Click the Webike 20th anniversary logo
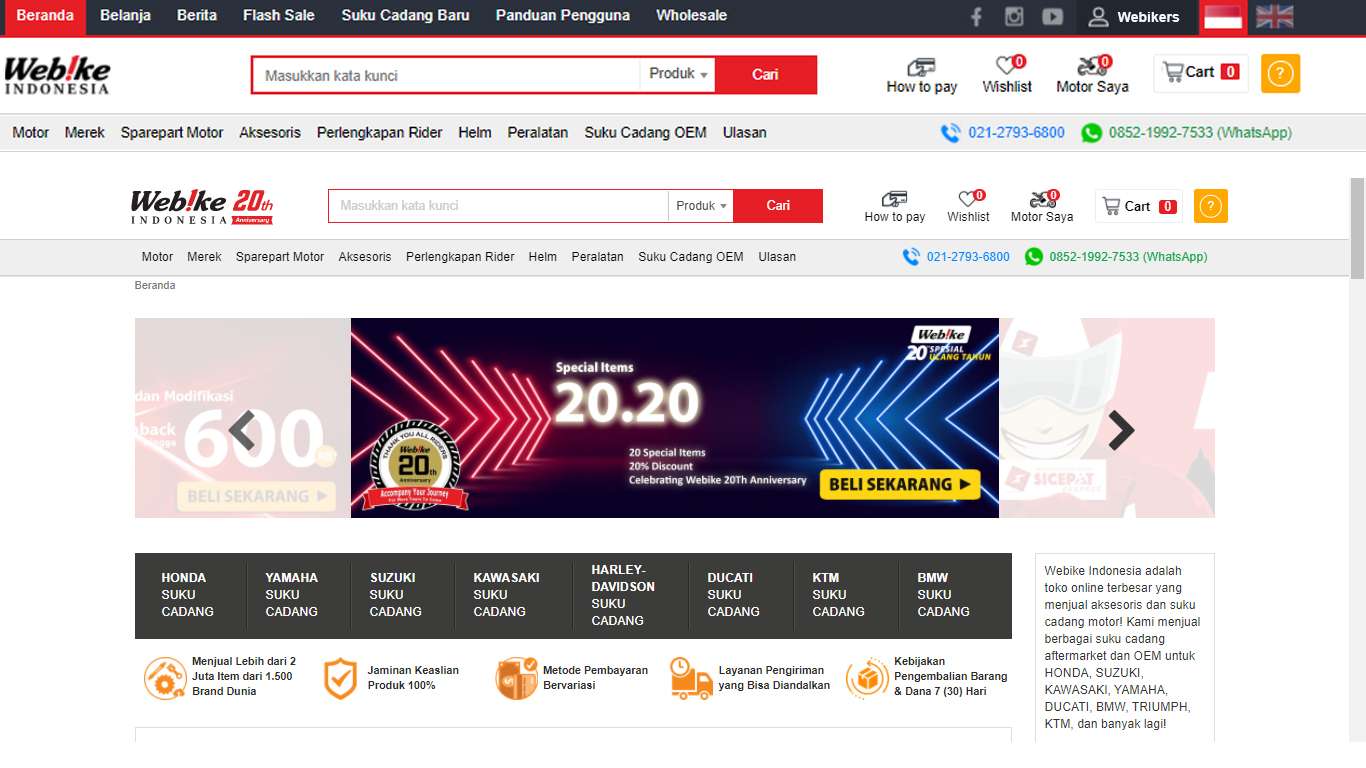 tap(201, 206)
